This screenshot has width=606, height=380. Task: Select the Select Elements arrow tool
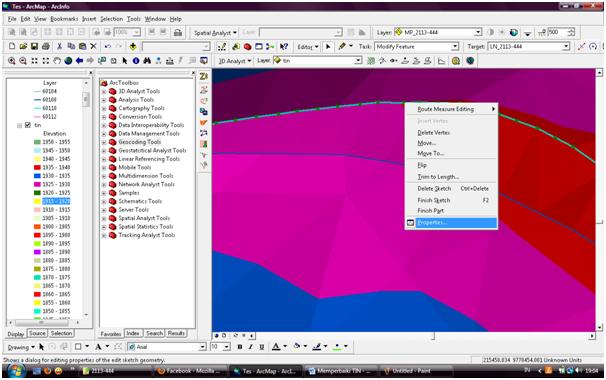click(x=125, y=61)
